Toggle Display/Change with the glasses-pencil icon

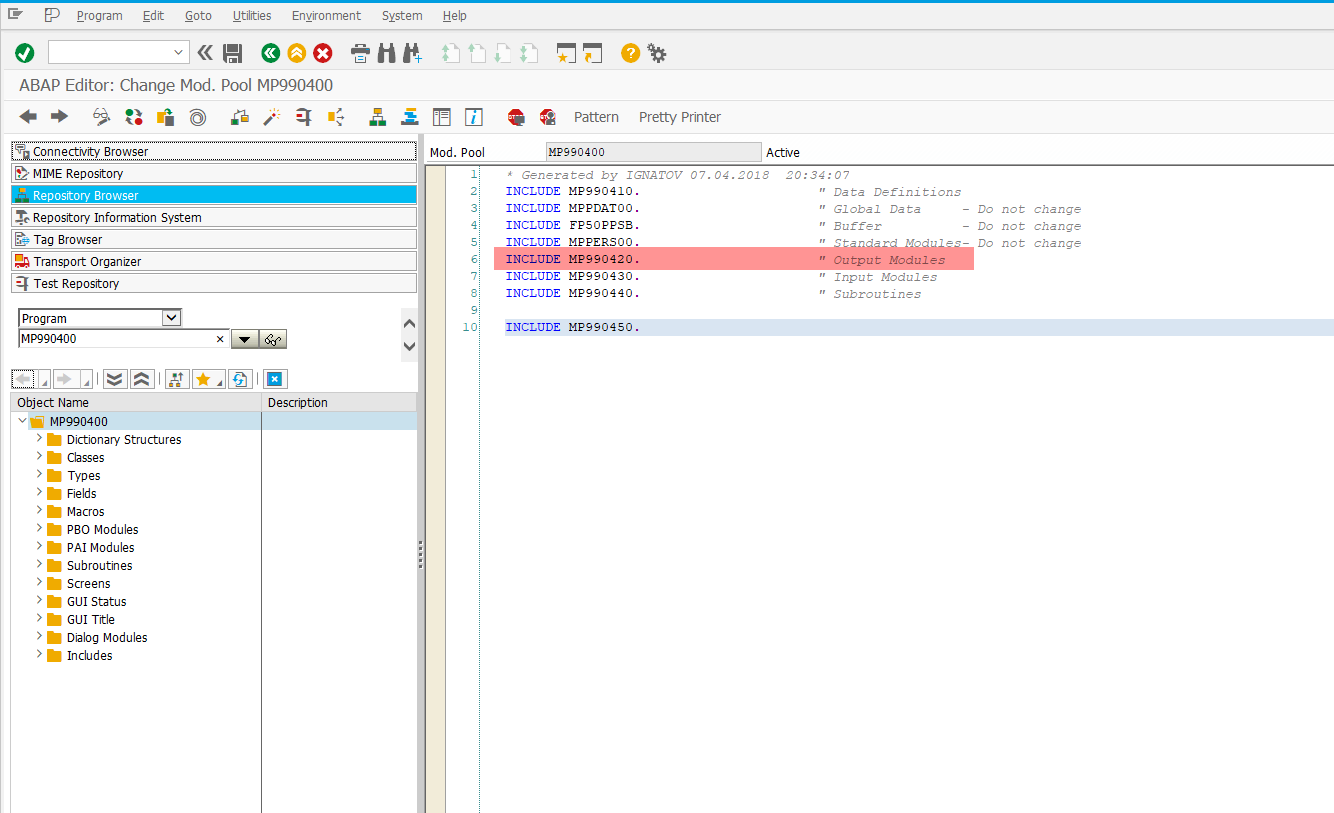101,117
